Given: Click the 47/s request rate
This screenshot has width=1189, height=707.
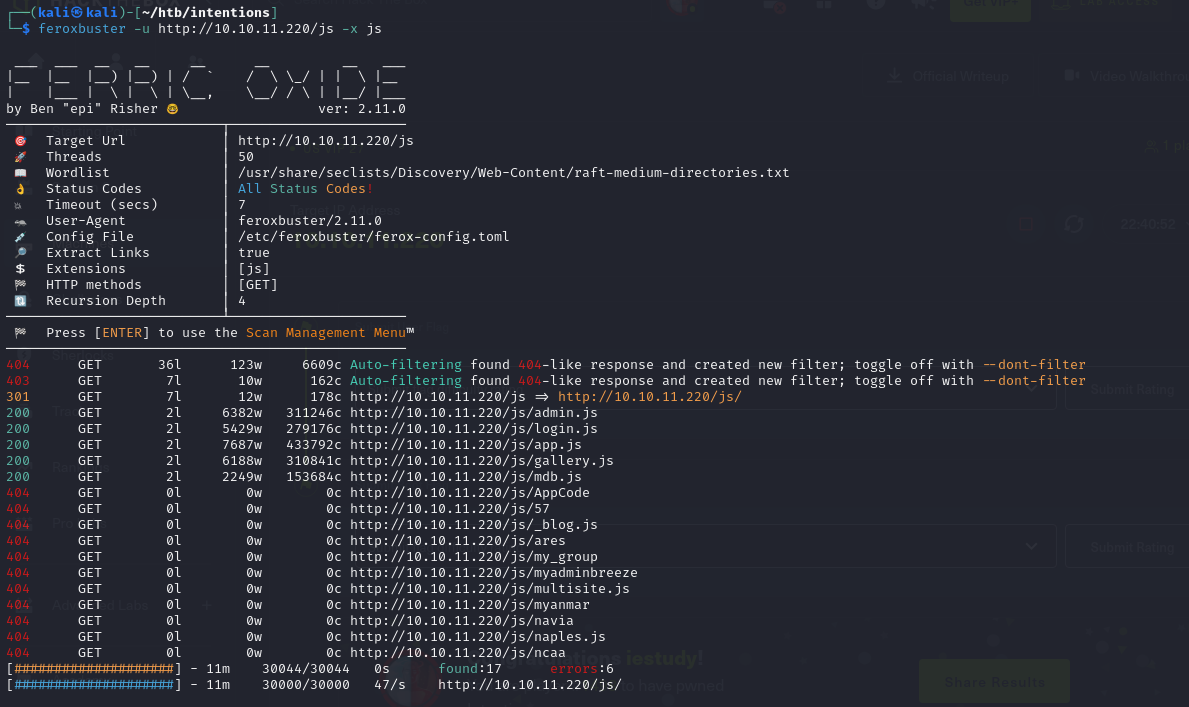Looking at the screenshot, I should (x=390, y=685).
